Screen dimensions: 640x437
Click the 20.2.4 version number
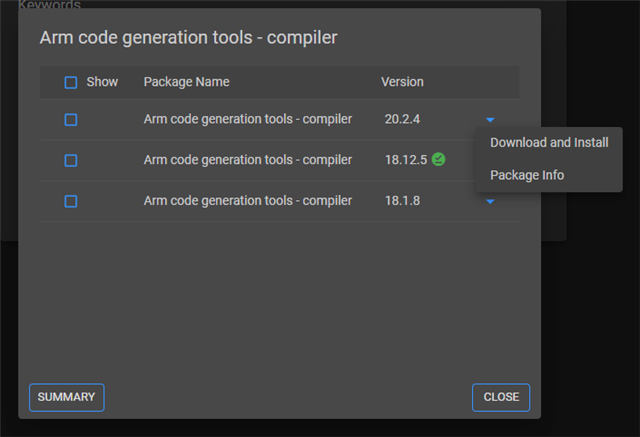tap(402, 119)
